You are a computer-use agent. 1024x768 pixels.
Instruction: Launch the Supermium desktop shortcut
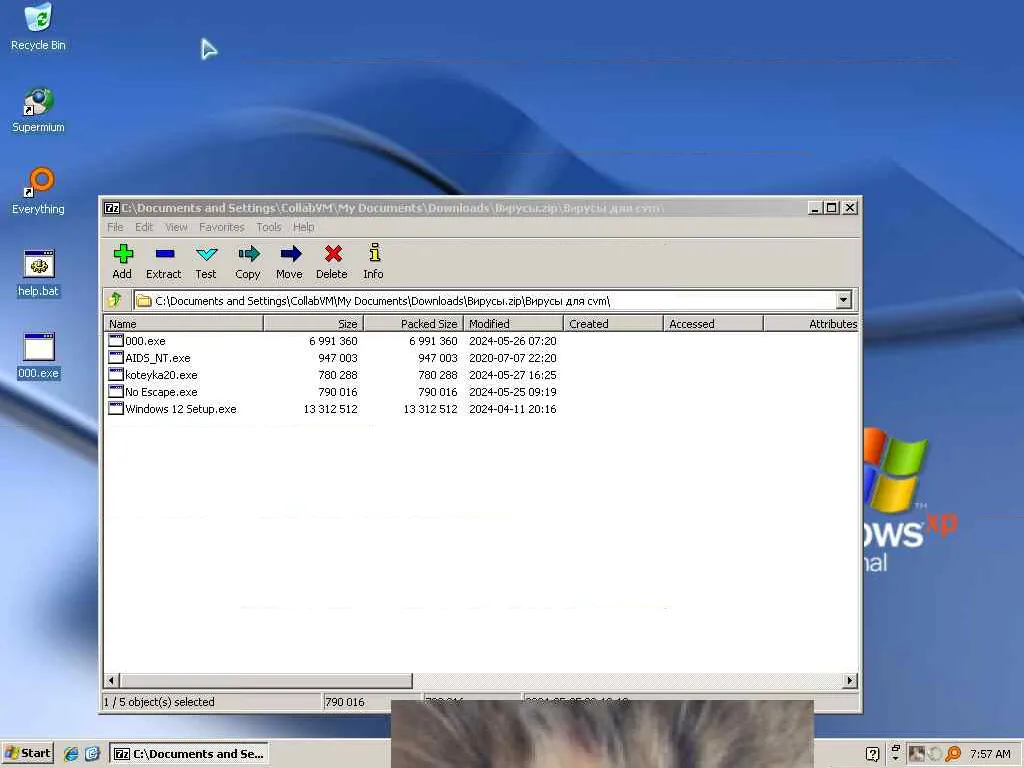(39, 101)
